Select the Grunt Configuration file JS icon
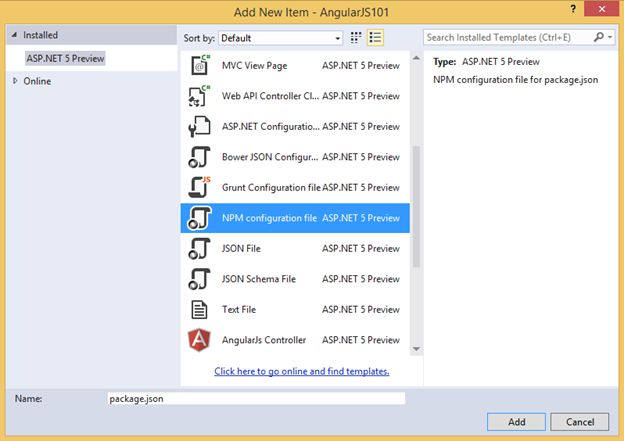The width and height of the screenshot is (624, 441). pos(199,187)
